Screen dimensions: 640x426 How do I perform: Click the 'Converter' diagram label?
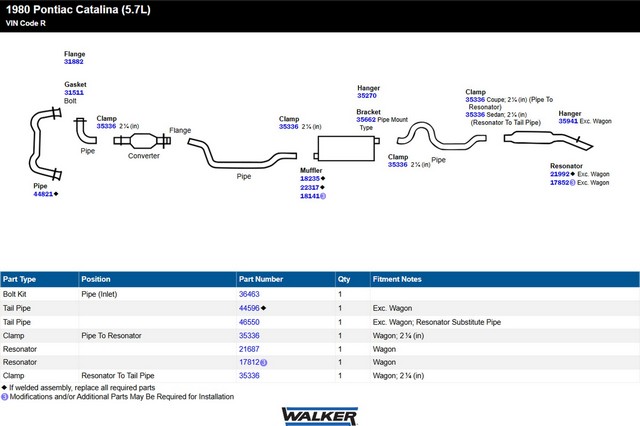pyautogui.click(x=144, y=155)
